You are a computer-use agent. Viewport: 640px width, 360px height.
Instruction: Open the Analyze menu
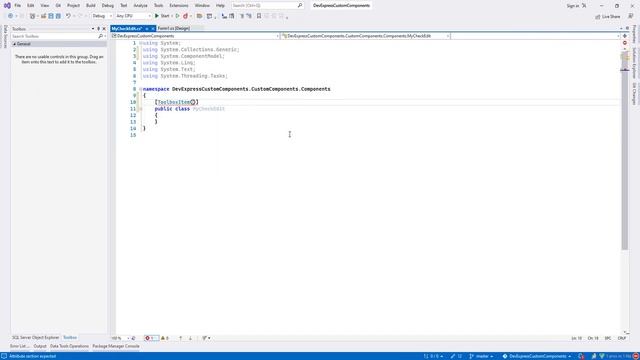coord(140,6)
